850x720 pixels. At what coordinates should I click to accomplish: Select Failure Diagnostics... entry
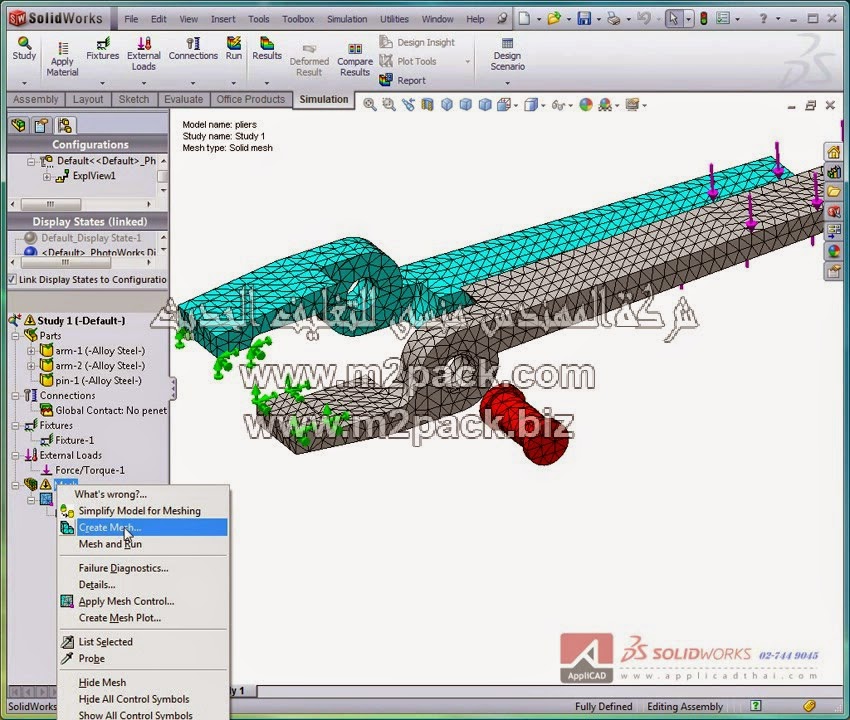[143, 568]
